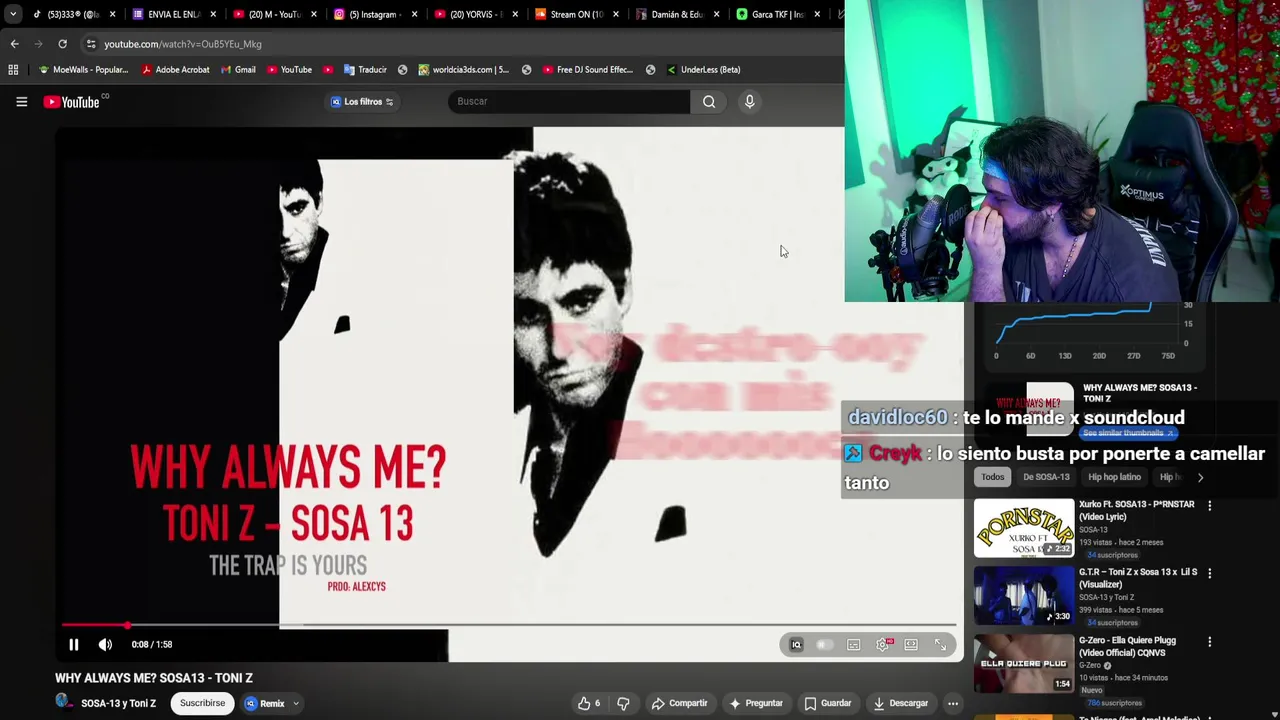Open the MoeWalls bookmark
This screenshot has width=1280, height=720.
pyautogui.click(x=82, y=70)
